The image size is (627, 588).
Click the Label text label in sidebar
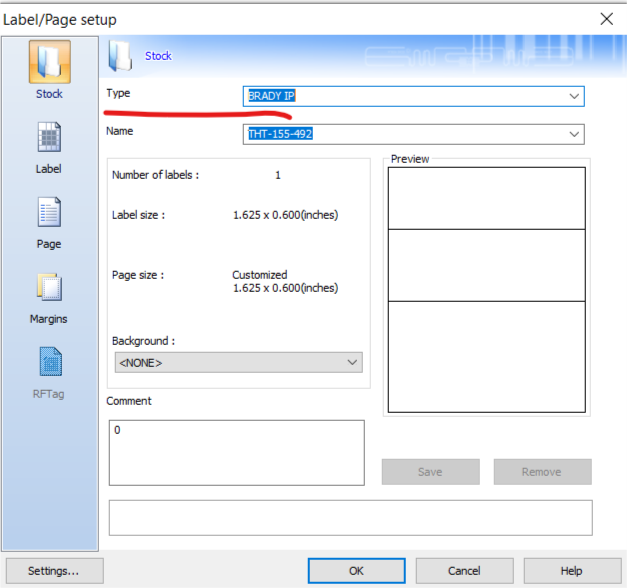(48, 169)
